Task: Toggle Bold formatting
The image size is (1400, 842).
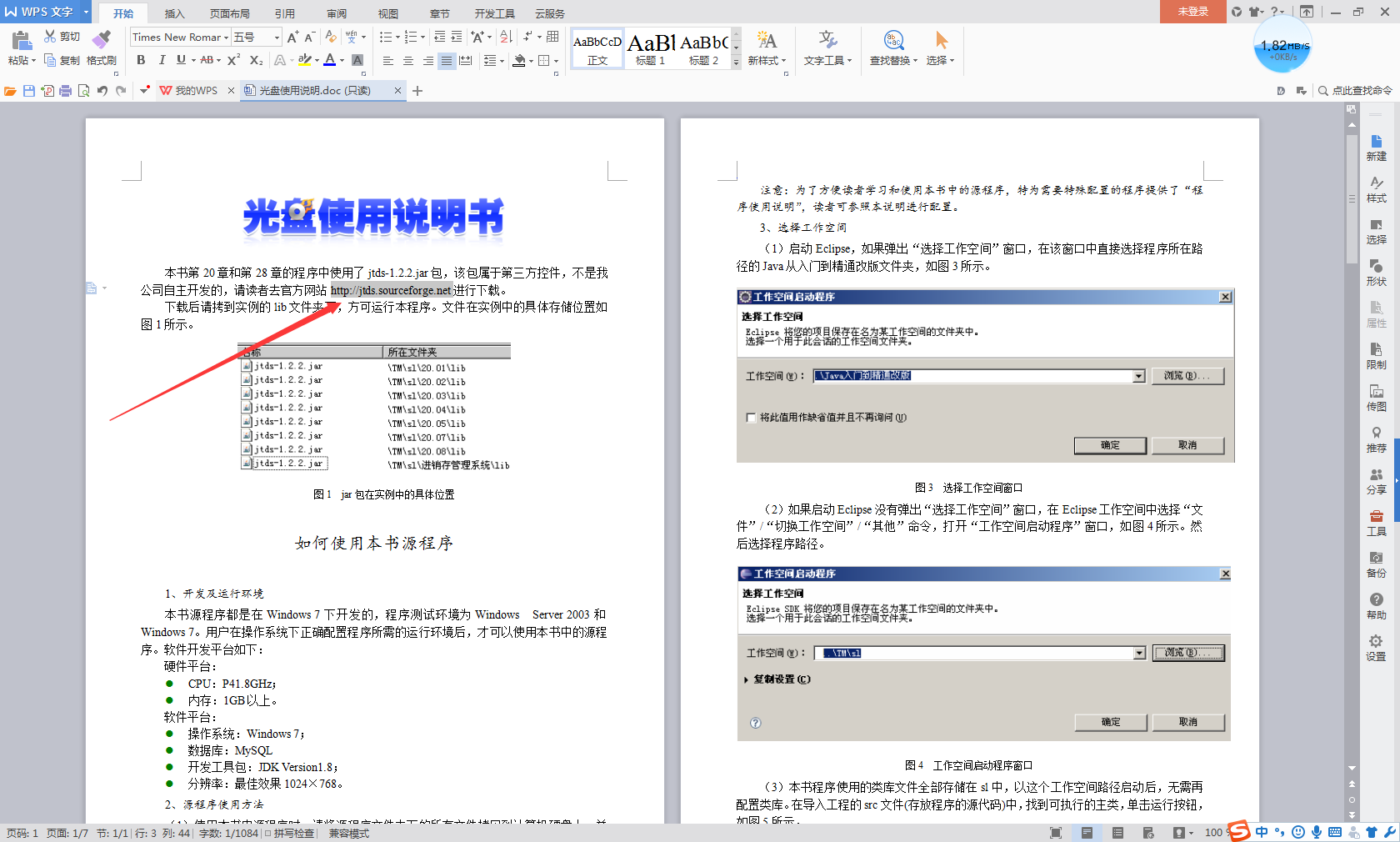Action: coord(141,60)
